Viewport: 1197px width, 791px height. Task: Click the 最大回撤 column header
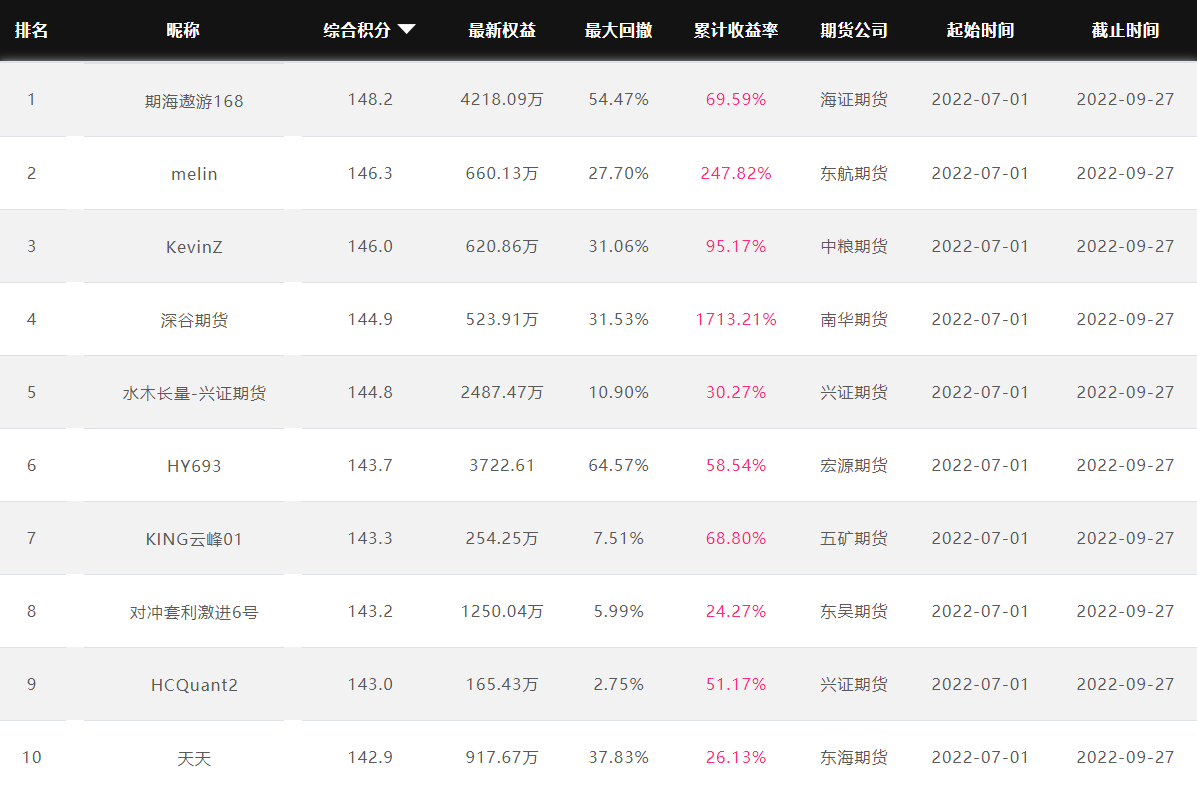pyautogui.click(x=618, y=31)
